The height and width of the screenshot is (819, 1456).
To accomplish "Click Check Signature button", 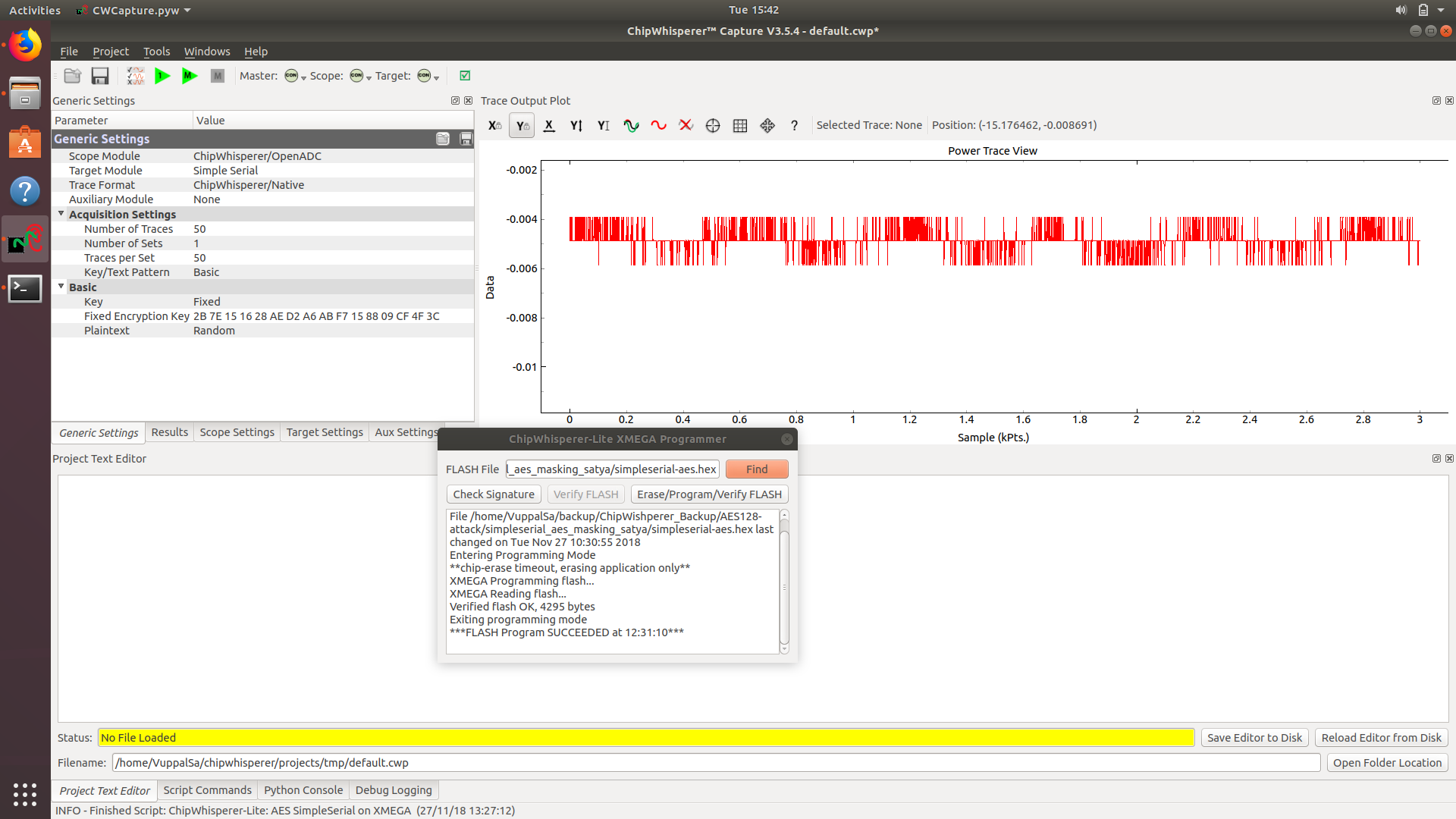I will [x=494, y=494].
